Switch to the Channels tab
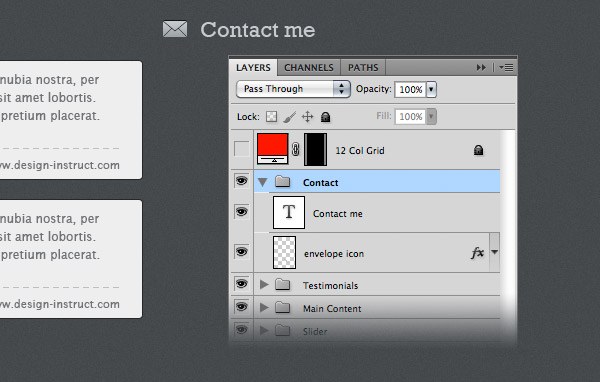This screenshot has height=382, width=600. 309,68
